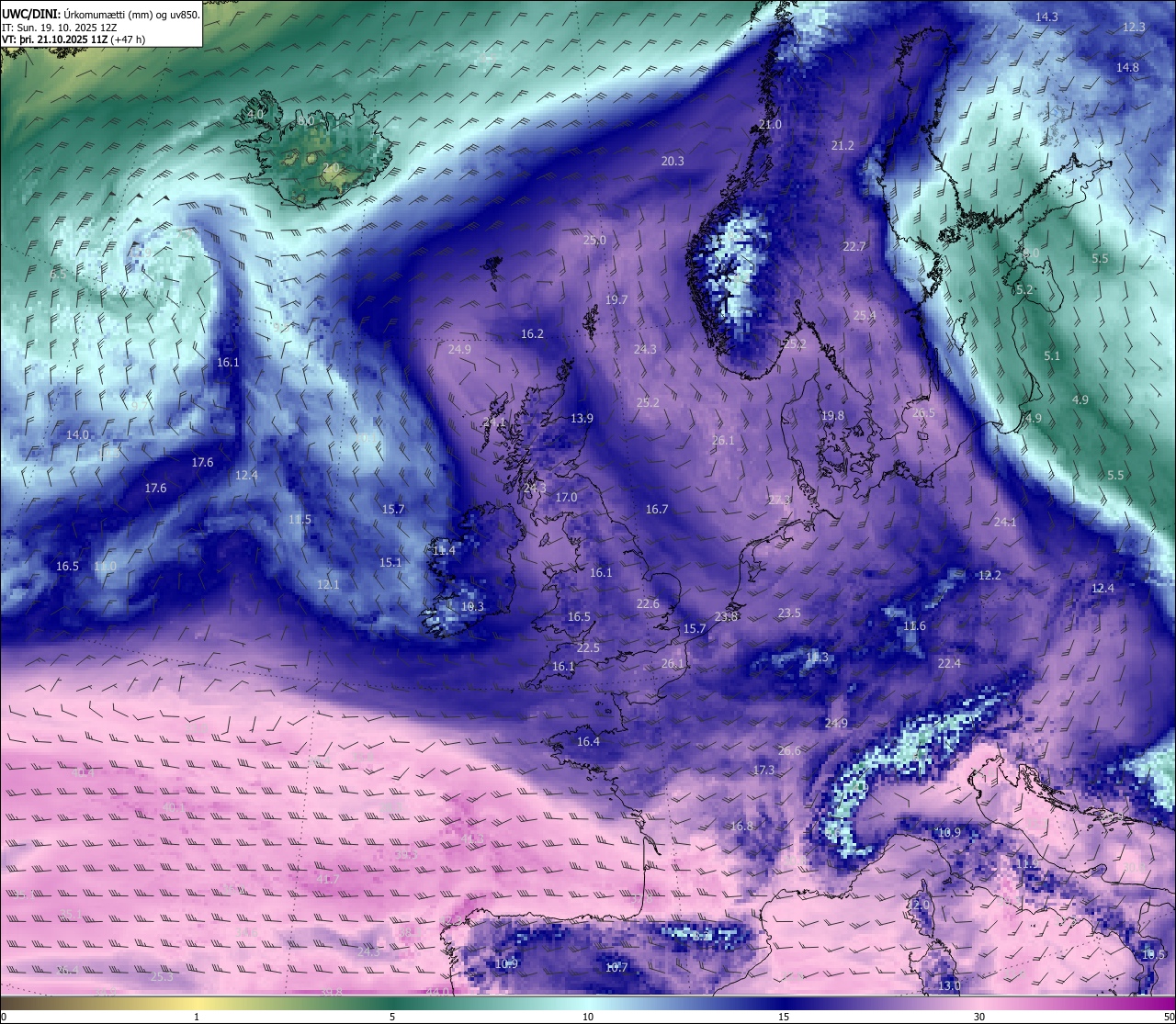The width and height of the screenshot is (1176, 1024).
Task: Click the 16.2 value on the map
Action: (532, 334)
